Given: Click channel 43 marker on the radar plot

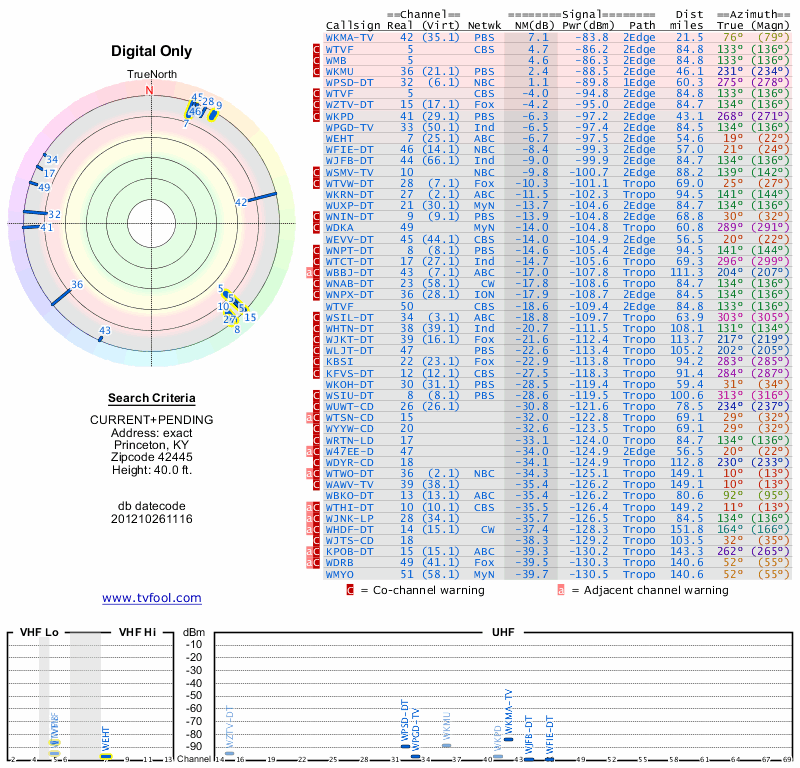Looking at the screenshot, I should click(x=101, y=339).
